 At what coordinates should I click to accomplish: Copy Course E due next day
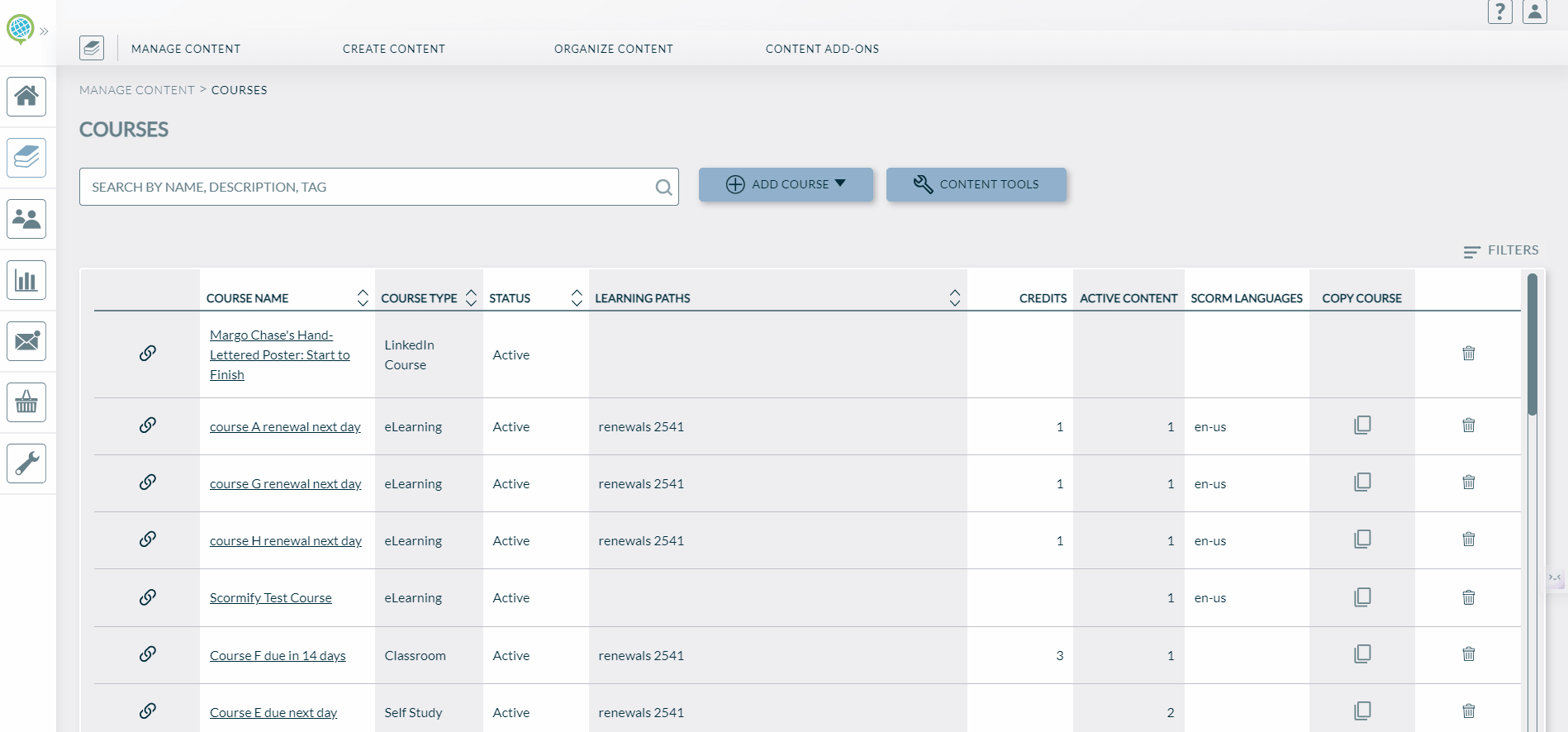tap(1362, 711)
